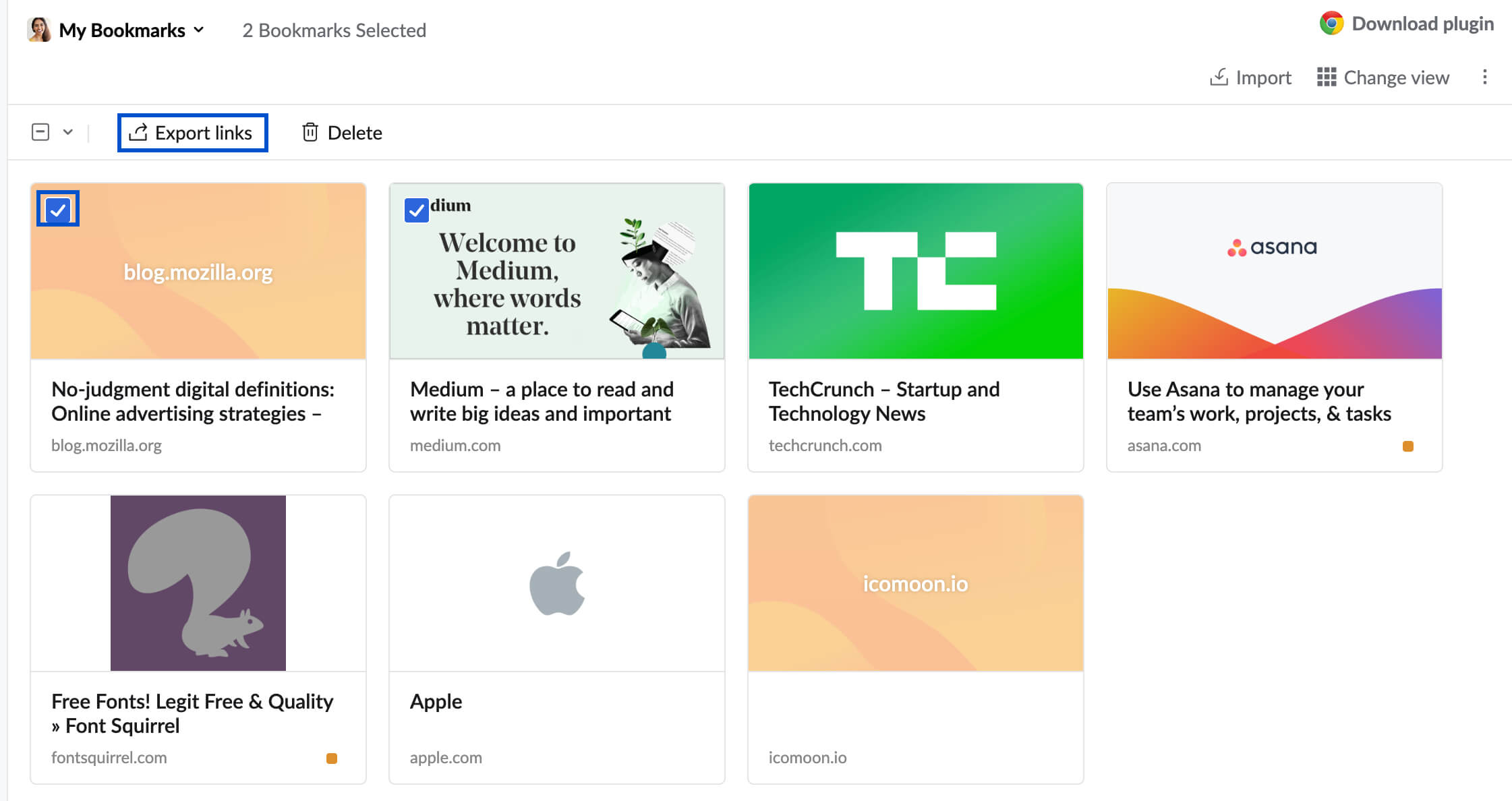1512x801 pixels.
Task: Open the three-dot more options menu
Action: 1484,78
